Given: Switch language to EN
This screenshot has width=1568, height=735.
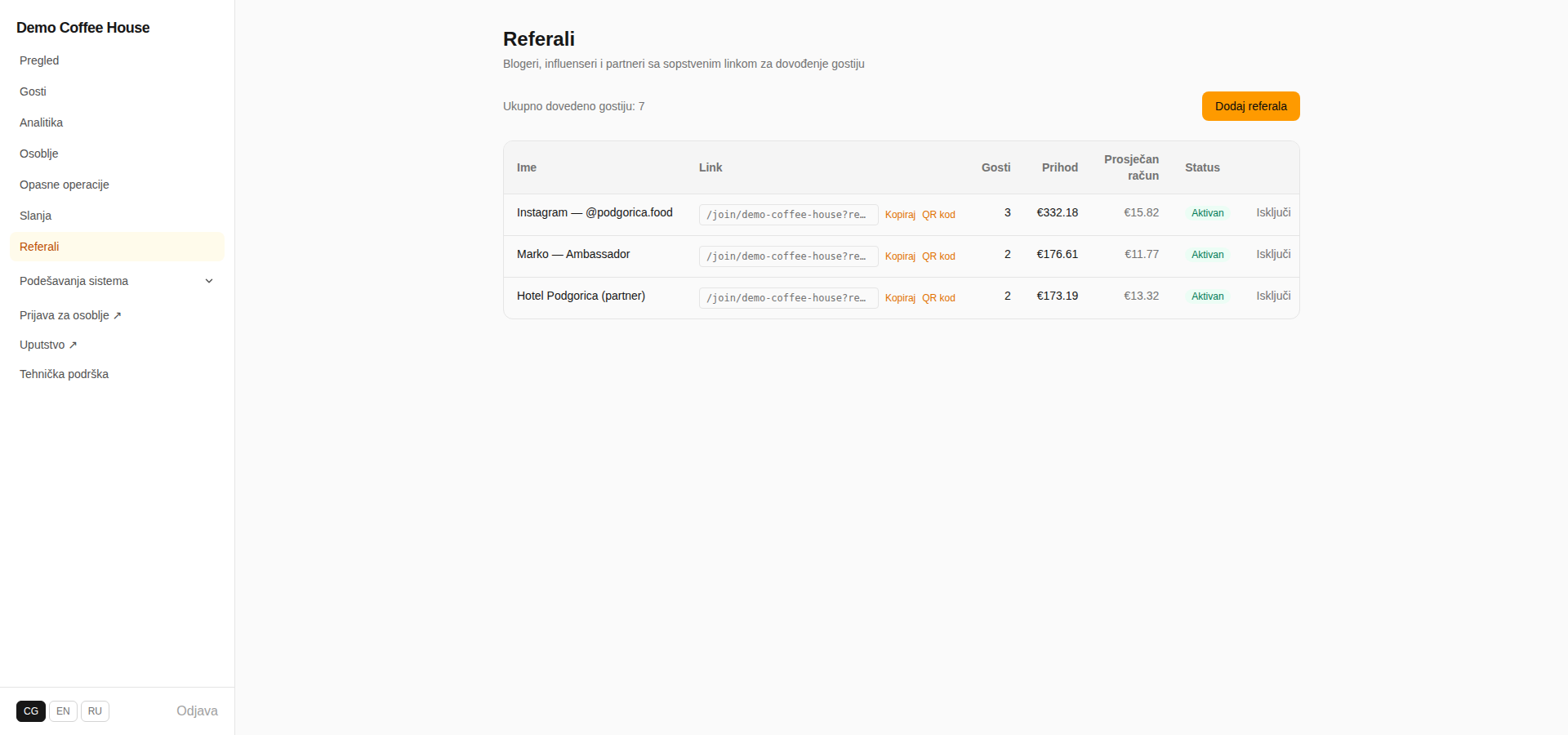Looking at the screenshot, I should tap(63, 711).
